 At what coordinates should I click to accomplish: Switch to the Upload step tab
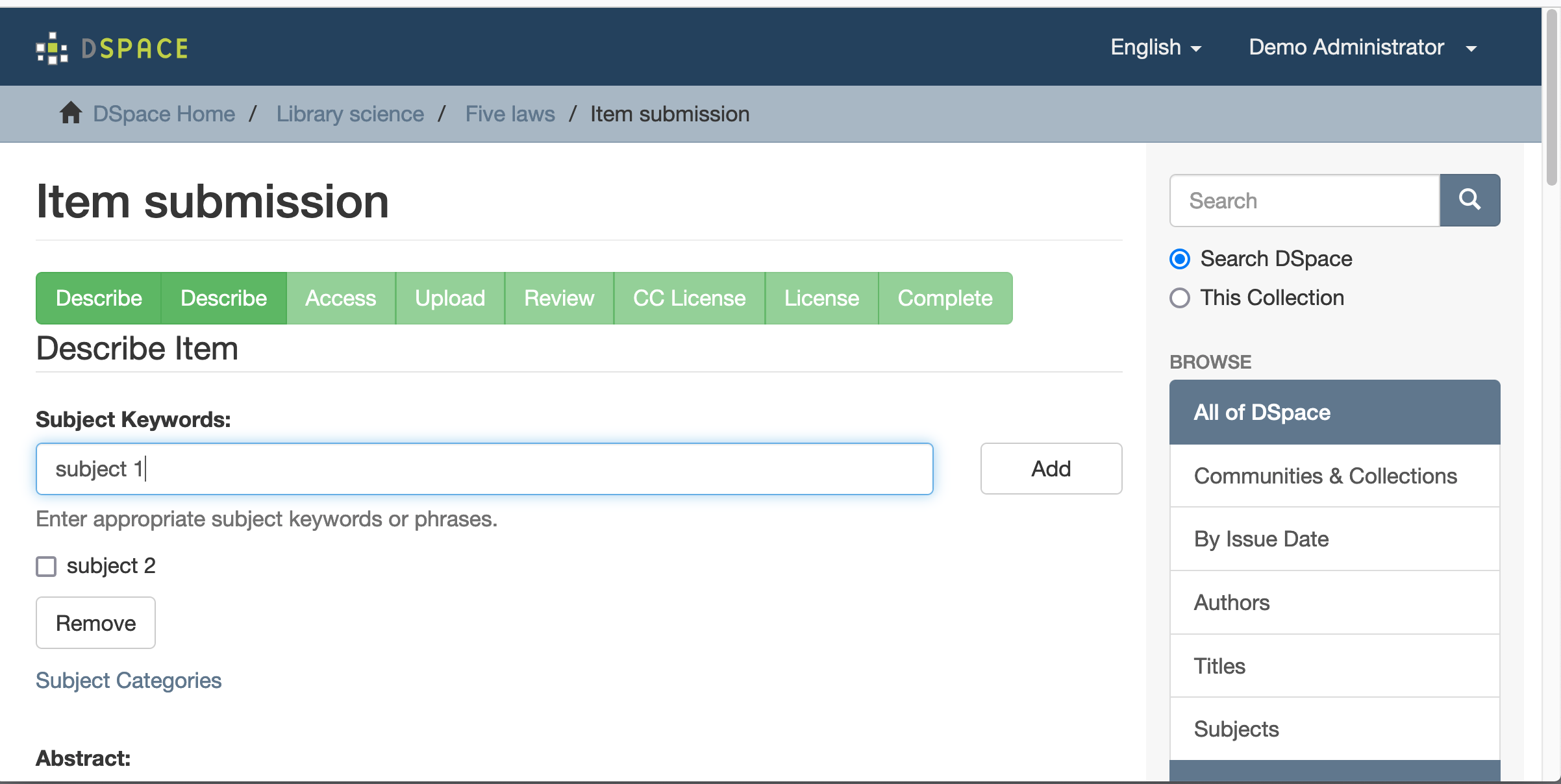coord(449,298)
